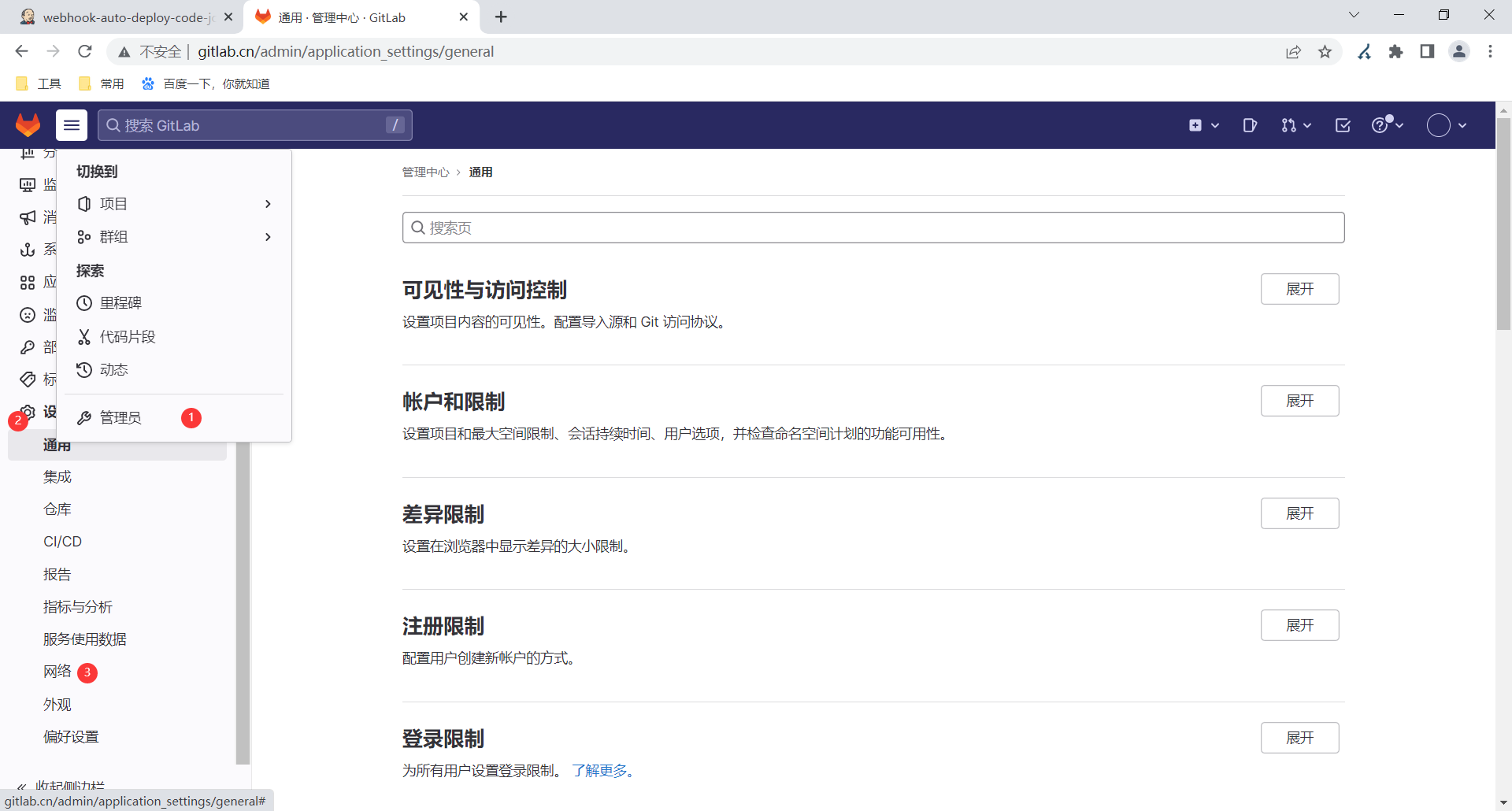This screenshot has width=1512, height=811.
Task: Open the 常用 bookmark folder
Action: tap(102, 83)
